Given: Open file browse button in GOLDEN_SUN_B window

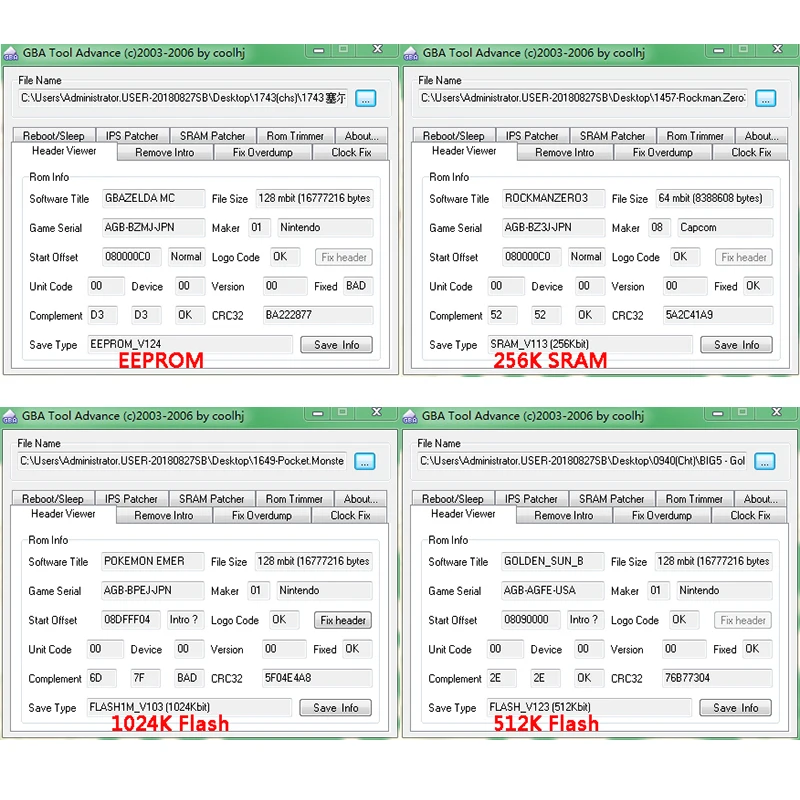Looking at the screenshot, I should click(x=764, y=461).
